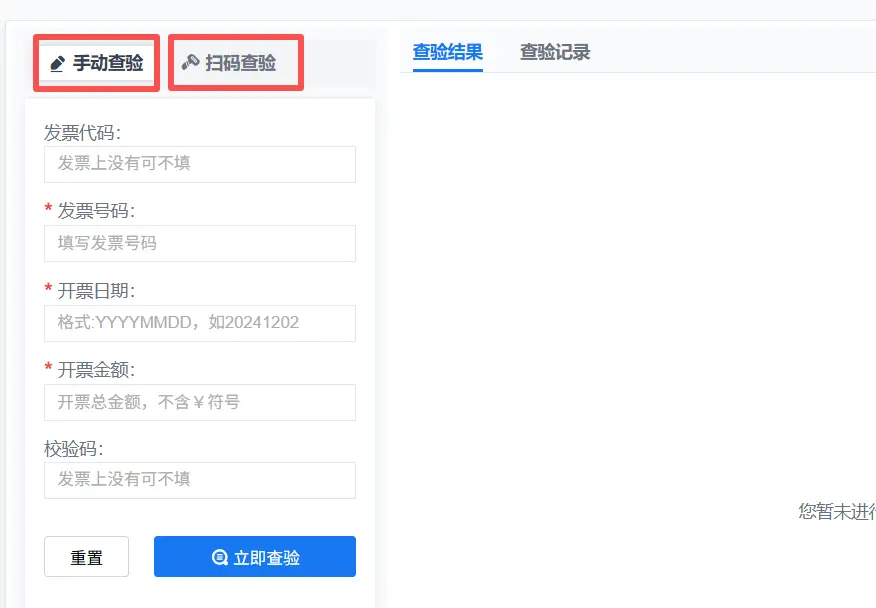Select the 开票日期 YYYYMMDD input field
The height and width of the screenshot is (608, 876).
[x=200, y=323]
